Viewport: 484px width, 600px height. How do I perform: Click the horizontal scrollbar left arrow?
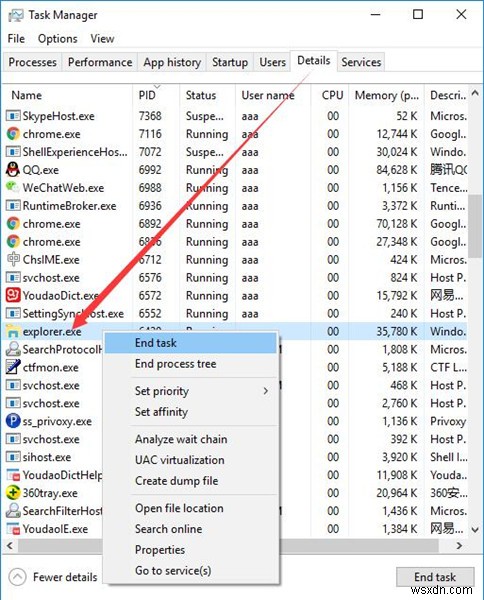[10, 545]
